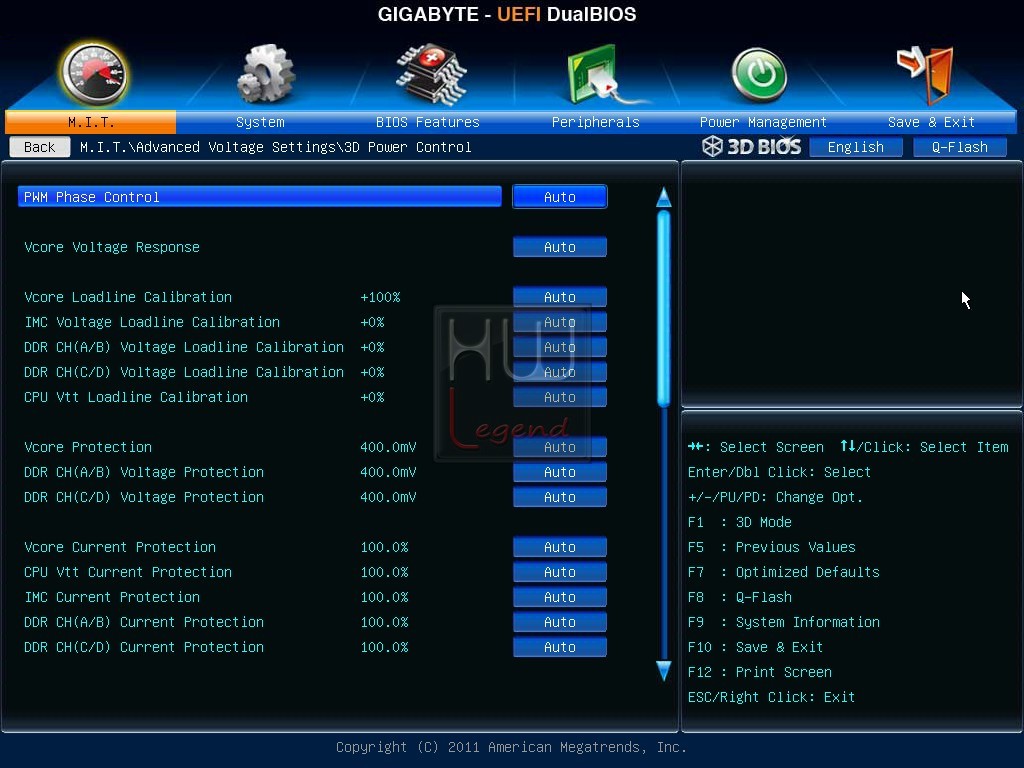This screenshot has width=1024, height=768.
Task: Go to the Peripherals tab
Action: [x=596, y=122]
